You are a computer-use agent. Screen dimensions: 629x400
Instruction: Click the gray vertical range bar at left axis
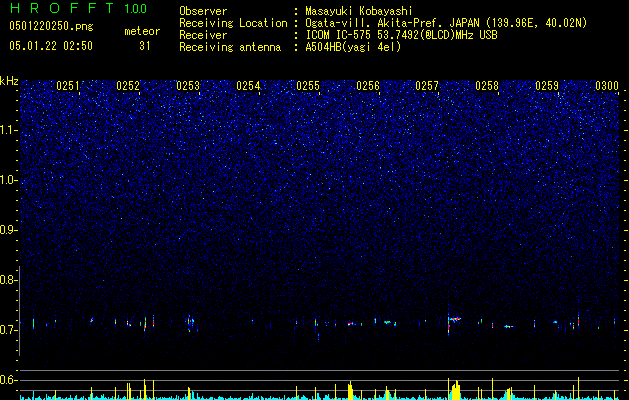coord(19,311)
